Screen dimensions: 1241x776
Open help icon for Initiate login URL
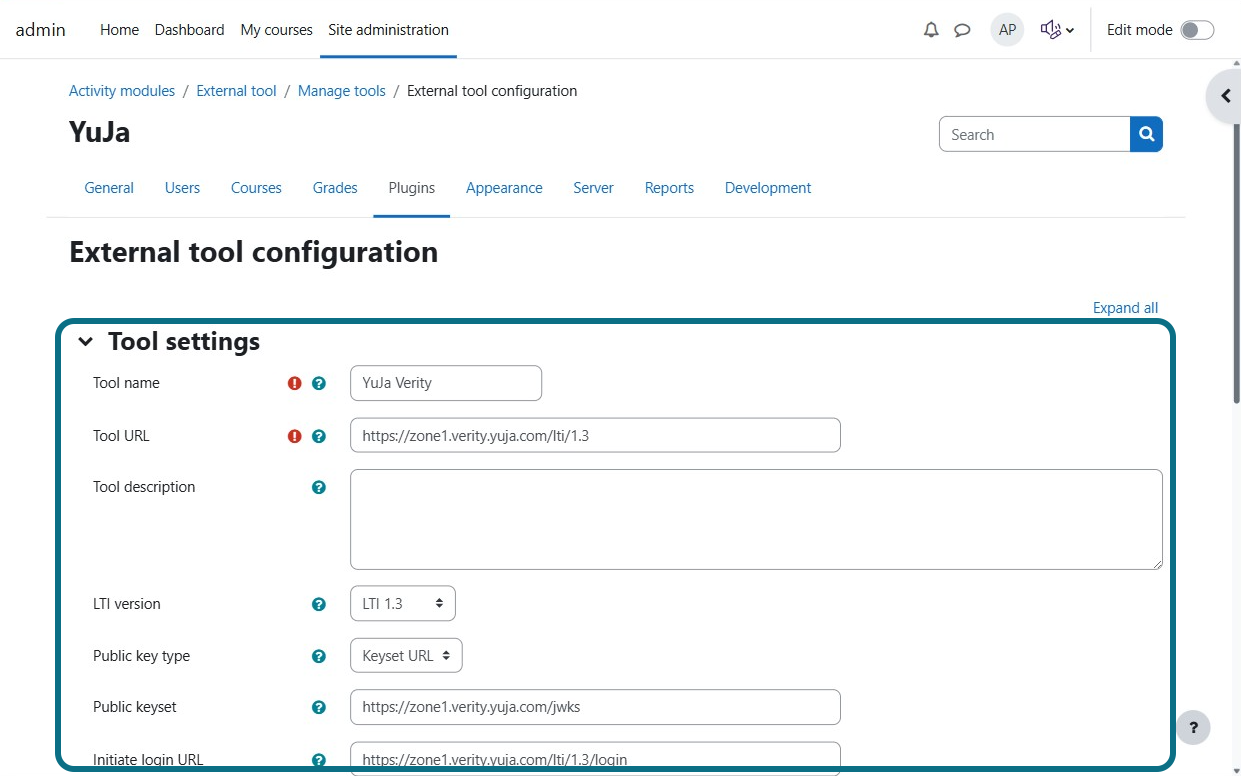pos(319,760)
